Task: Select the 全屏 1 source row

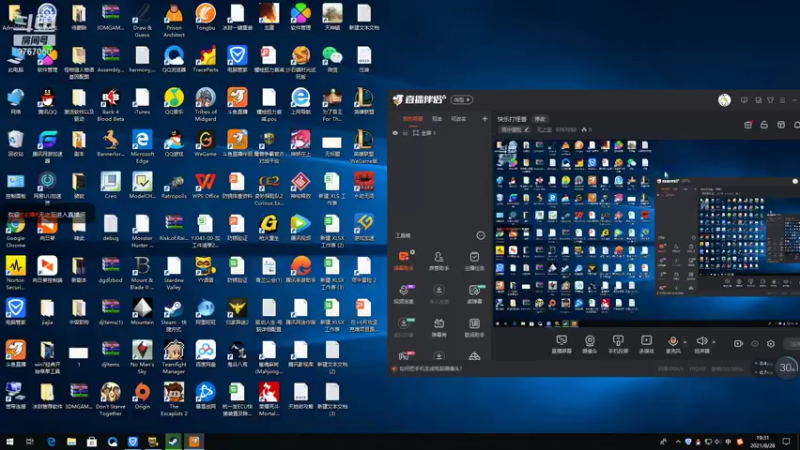Action: pyautogui.click(x=439, y=133)
